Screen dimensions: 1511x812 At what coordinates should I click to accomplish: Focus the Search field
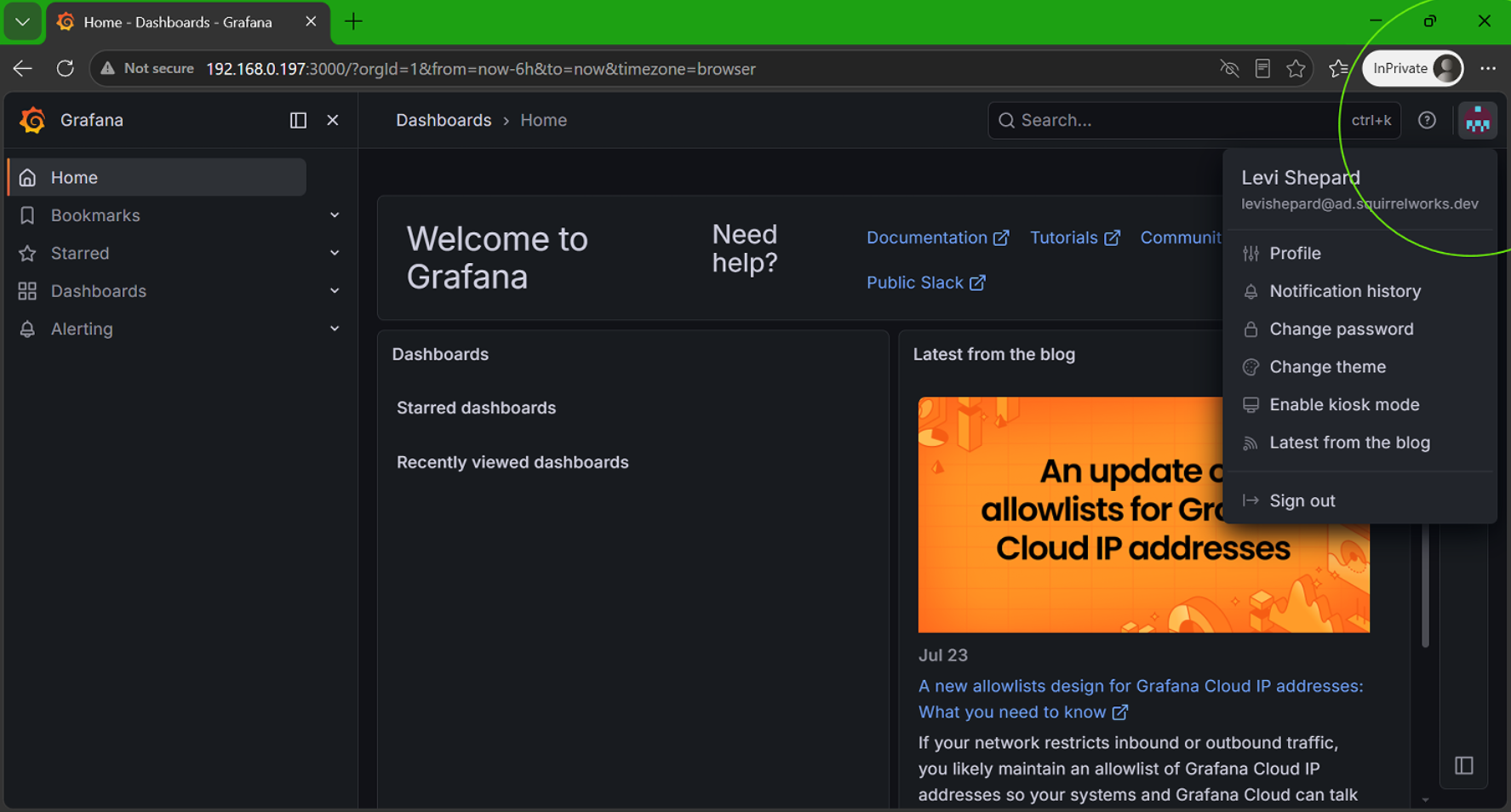pyautogui.click(x=1193, y=120)
